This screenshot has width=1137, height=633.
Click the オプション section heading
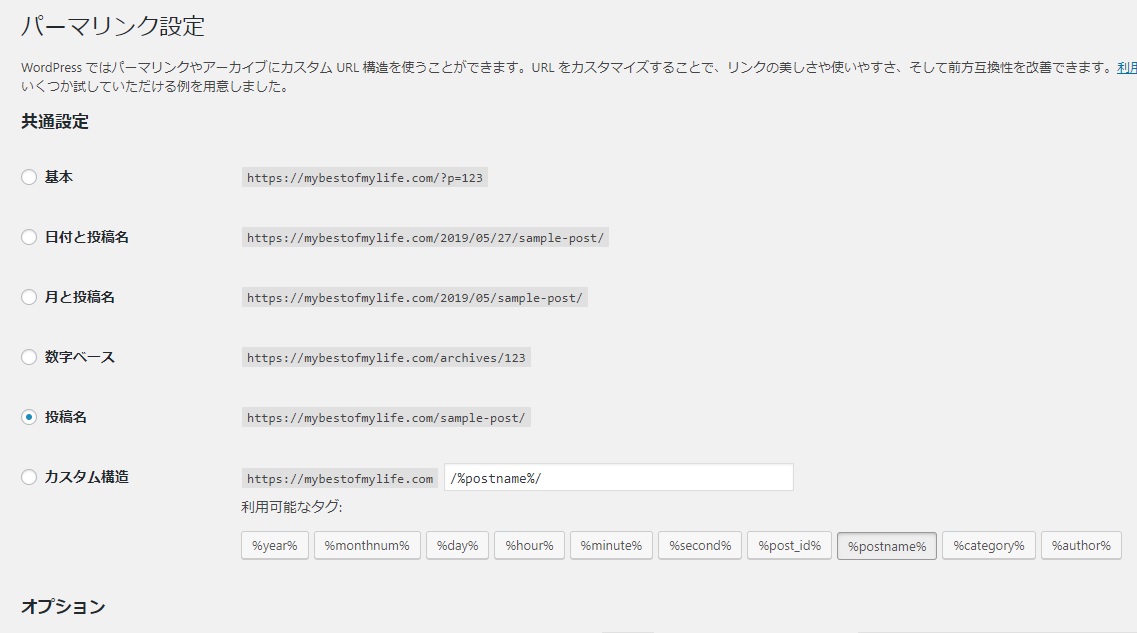(x=63, y=607)
